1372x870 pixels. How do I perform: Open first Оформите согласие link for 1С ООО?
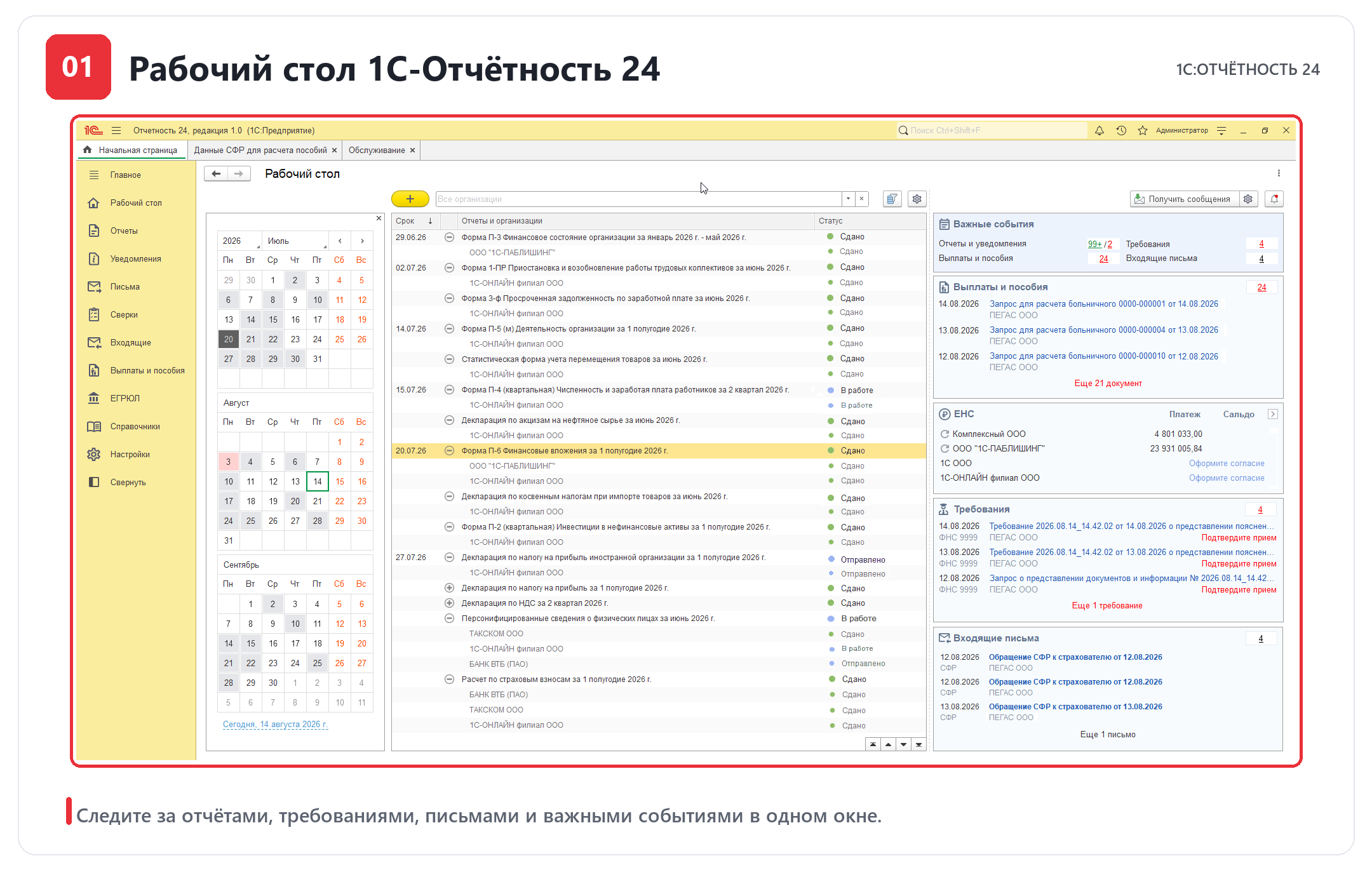point(1227,463)
